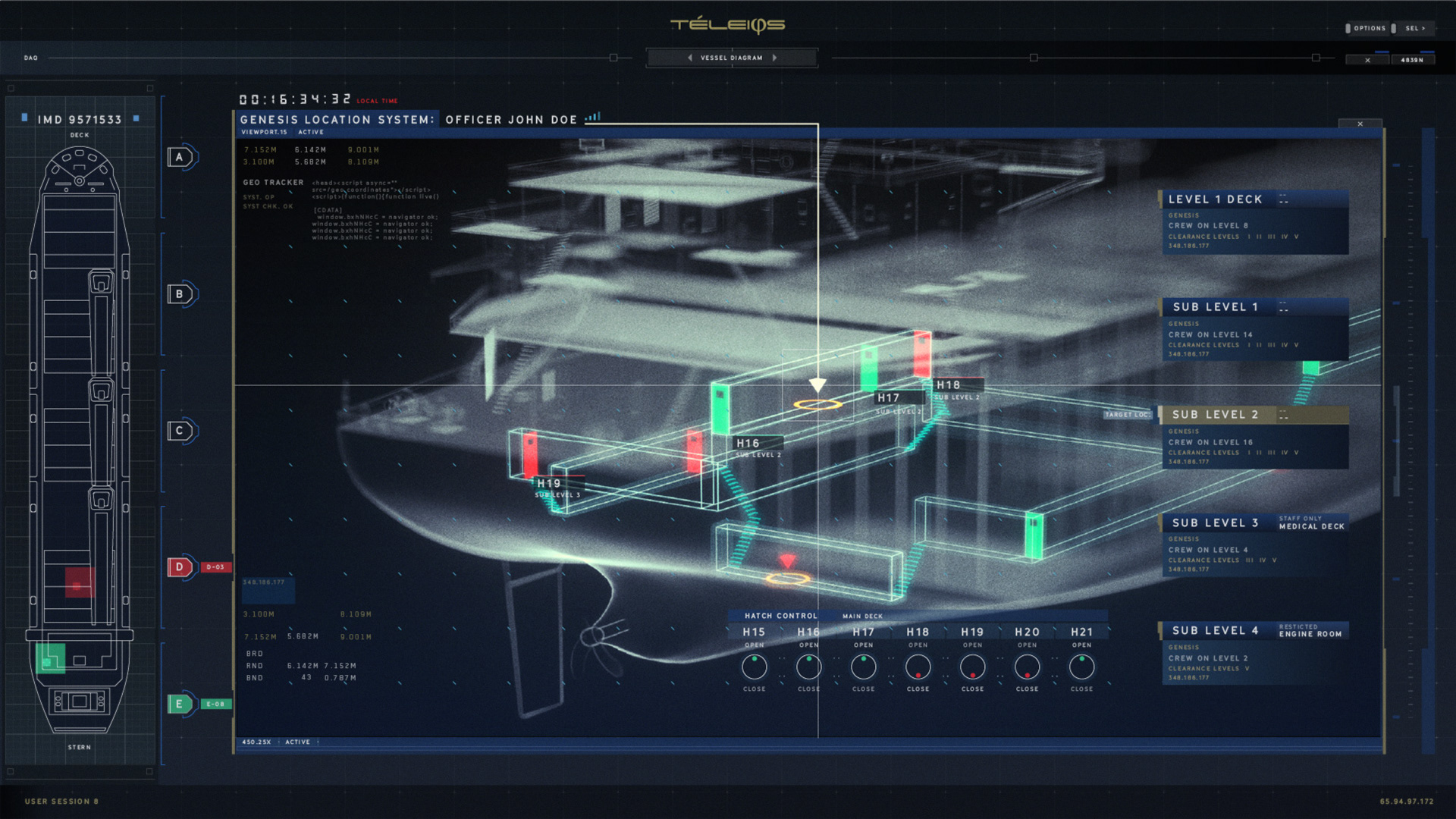Click the local time readout 00:16:34:32

(x=296, y=99)
